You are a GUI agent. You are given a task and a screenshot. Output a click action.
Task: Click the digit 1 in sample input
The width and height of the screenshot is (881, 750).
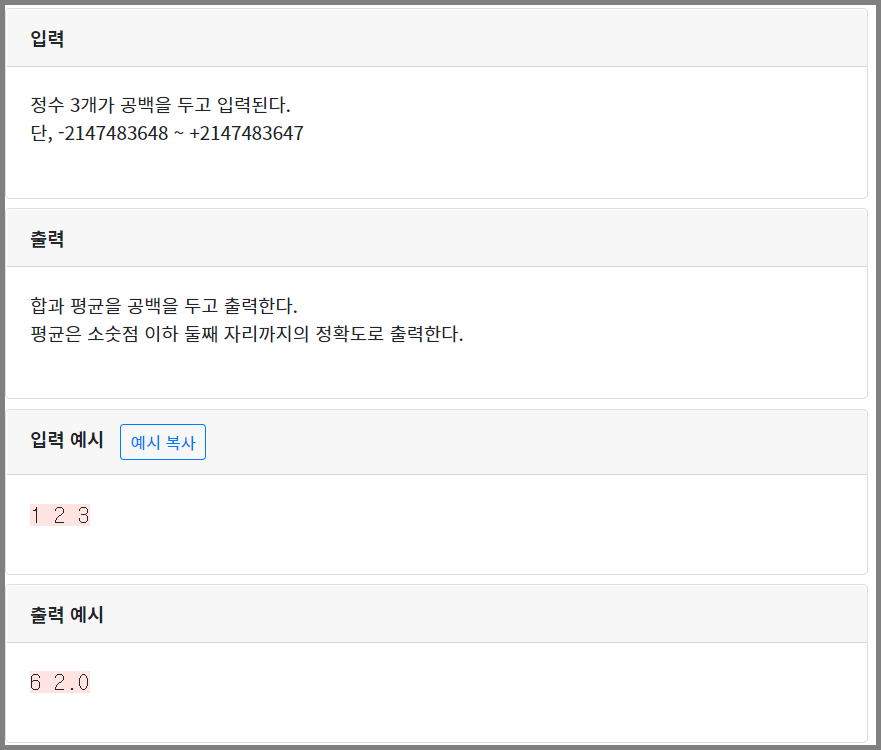pos(36,515)
